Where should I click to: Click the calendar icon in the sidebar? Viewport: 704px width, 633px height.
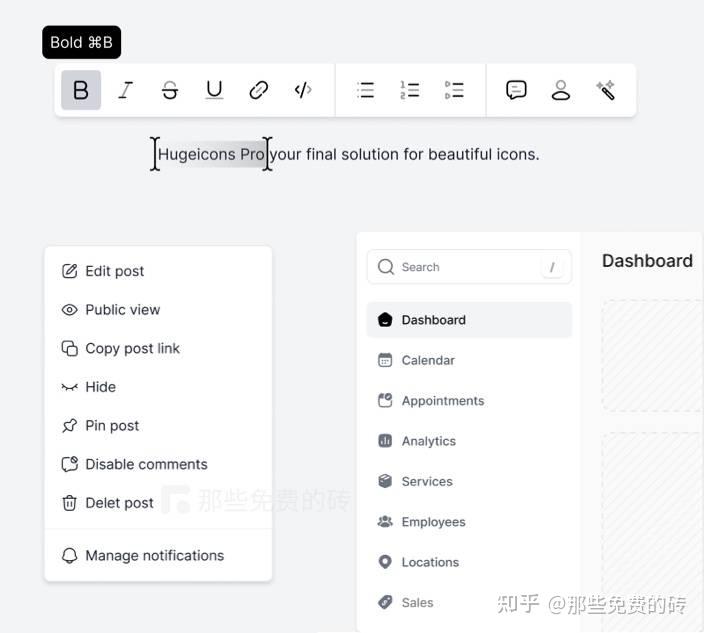[x=385, y=360]
